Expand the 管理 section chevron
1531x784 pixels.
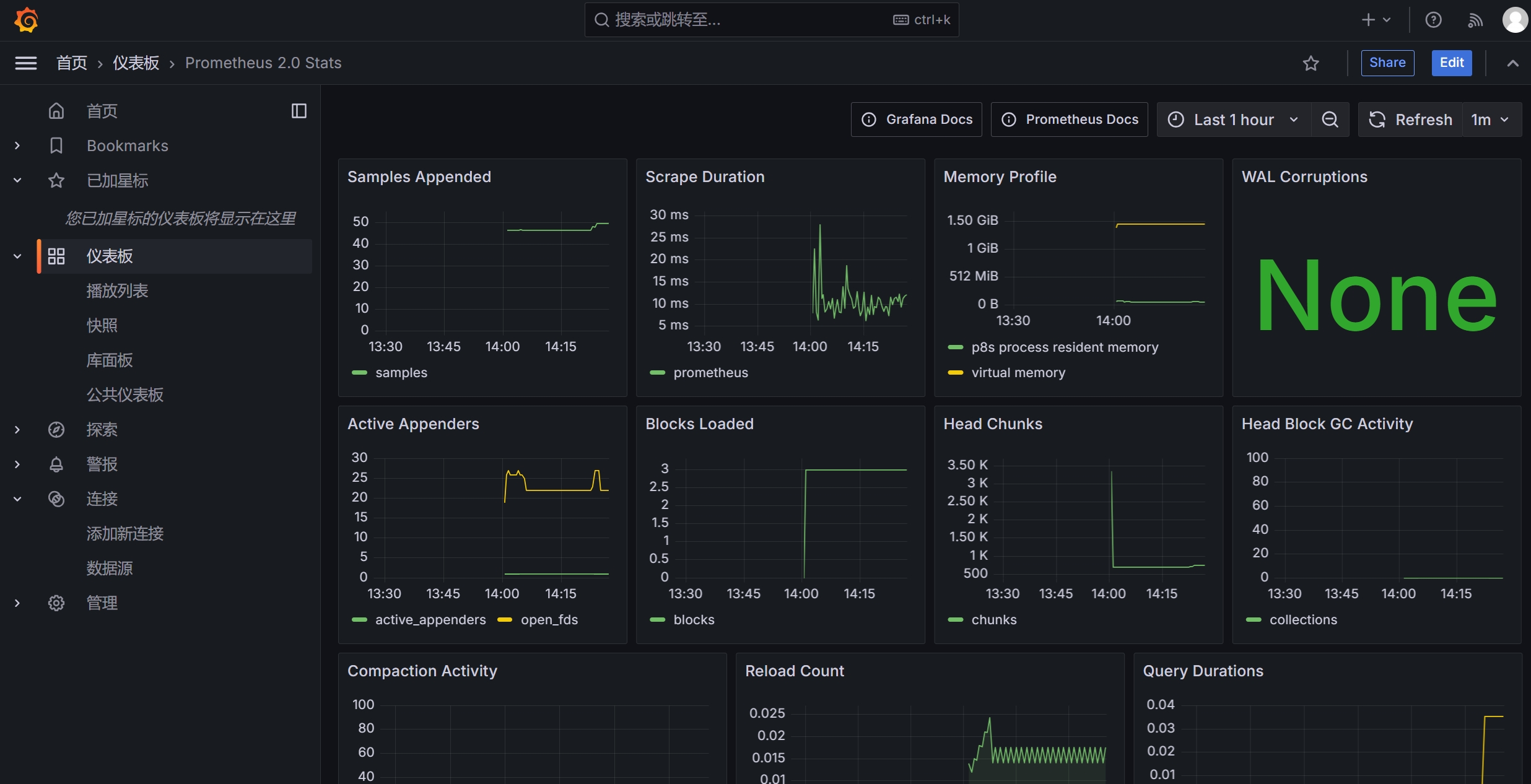pos(17,603)
